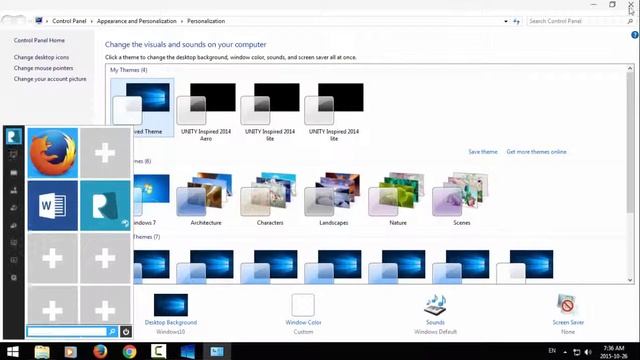Refresh the address bar location

(x=516, y=21)
